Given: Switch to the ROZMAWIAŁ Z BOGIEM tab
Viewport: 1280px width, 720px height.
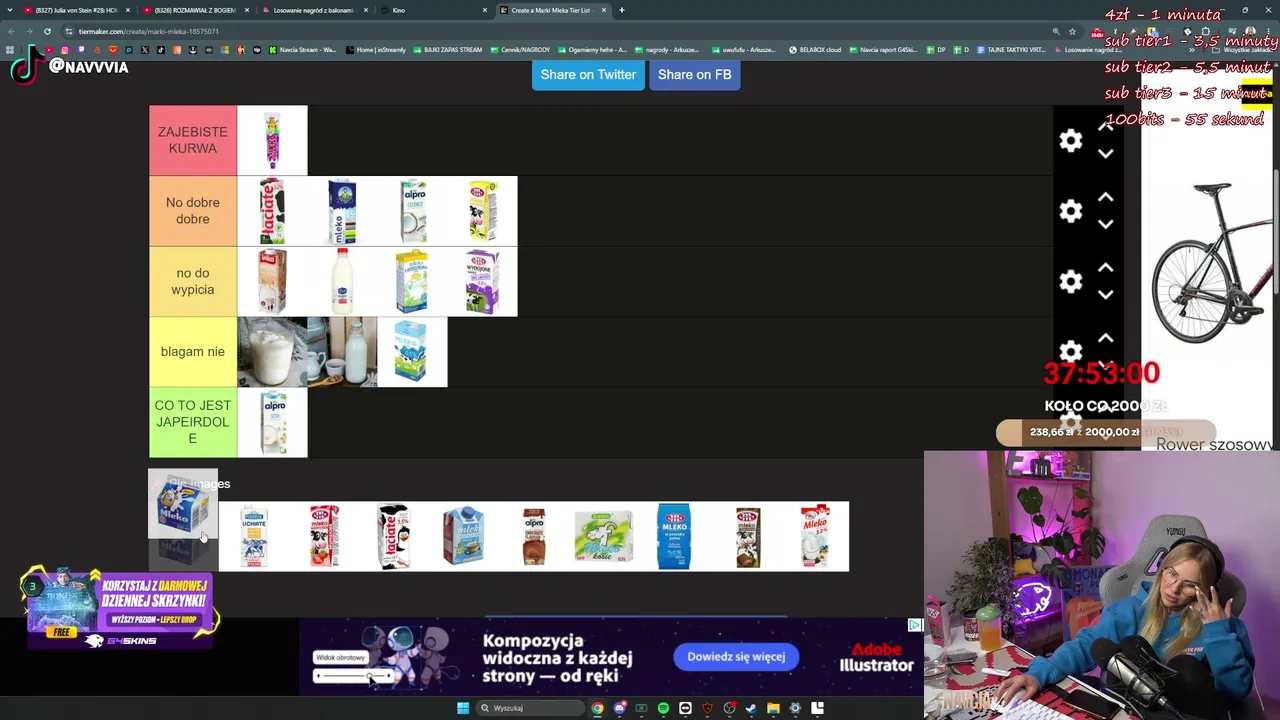Looking at the screenshot, I should click(x=194, y=10).
